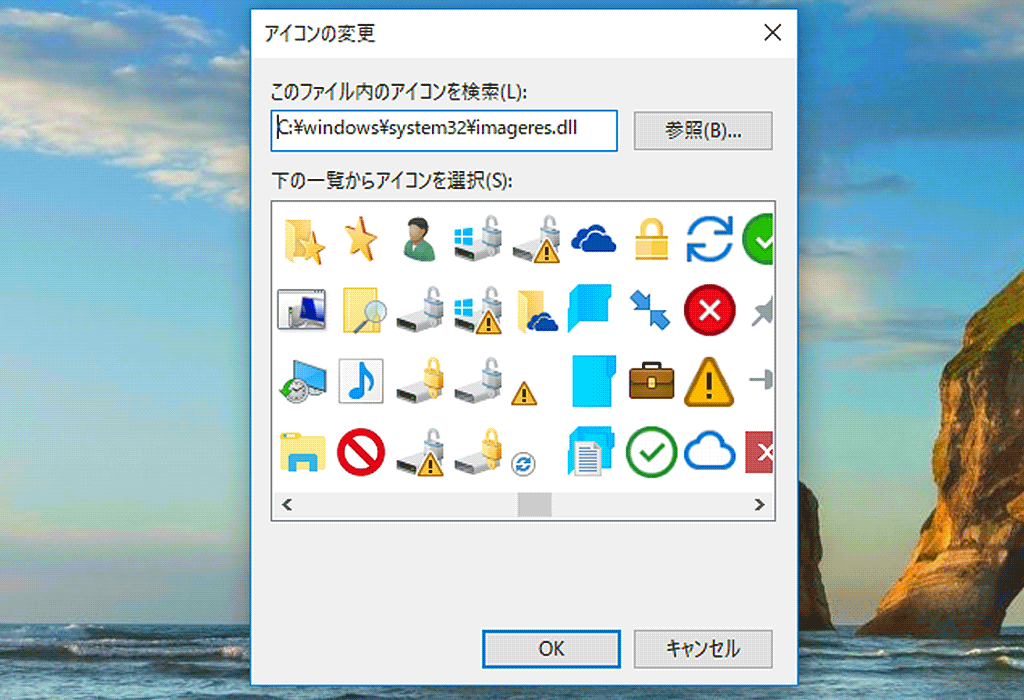Click the horizontal scrollbar thumb
The image size is (1024, 700).
pyautogui.click(x=534, y=504)
